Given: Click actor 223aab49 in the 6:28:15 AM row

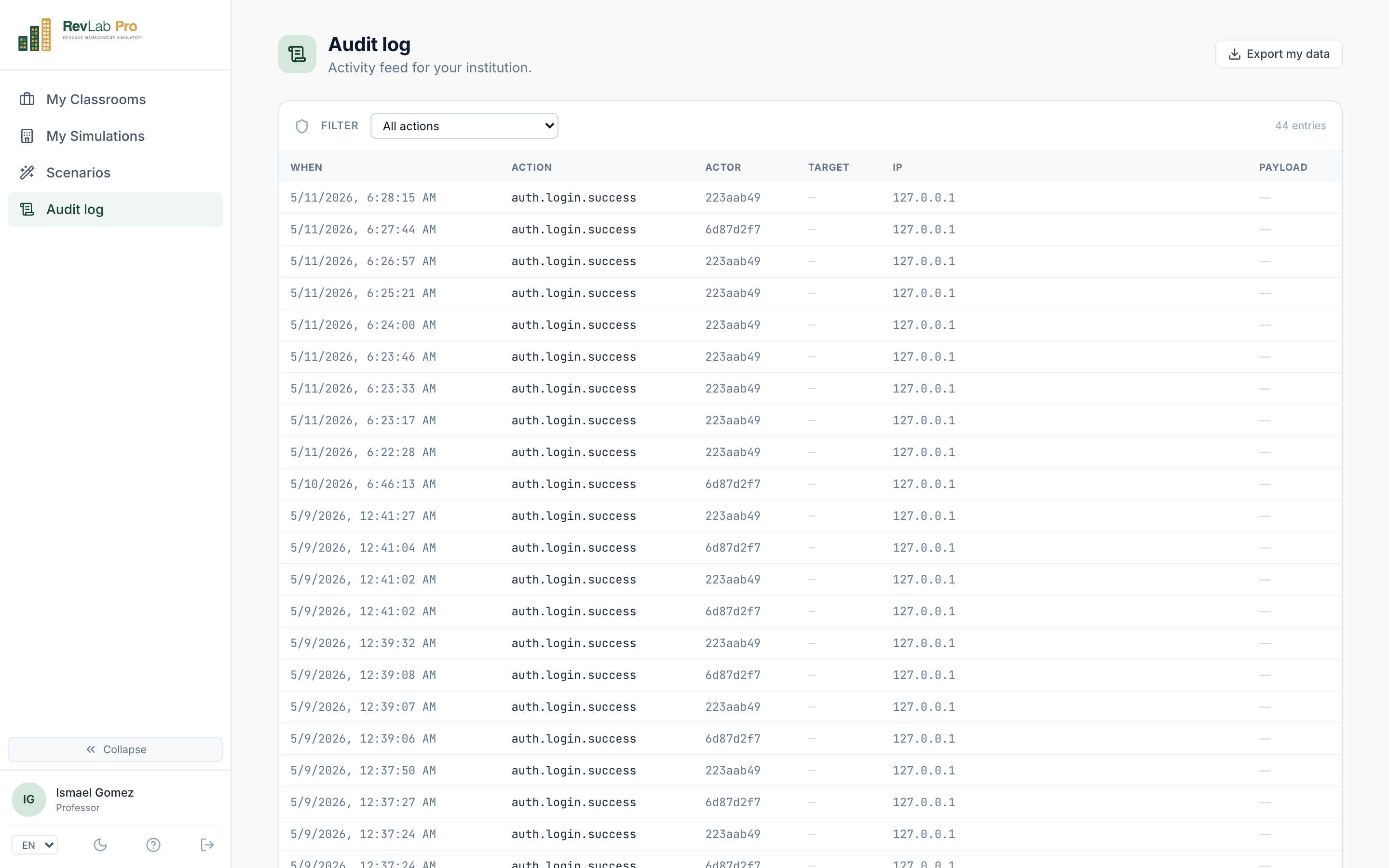Looking at the screenshot, I should 733,198.
